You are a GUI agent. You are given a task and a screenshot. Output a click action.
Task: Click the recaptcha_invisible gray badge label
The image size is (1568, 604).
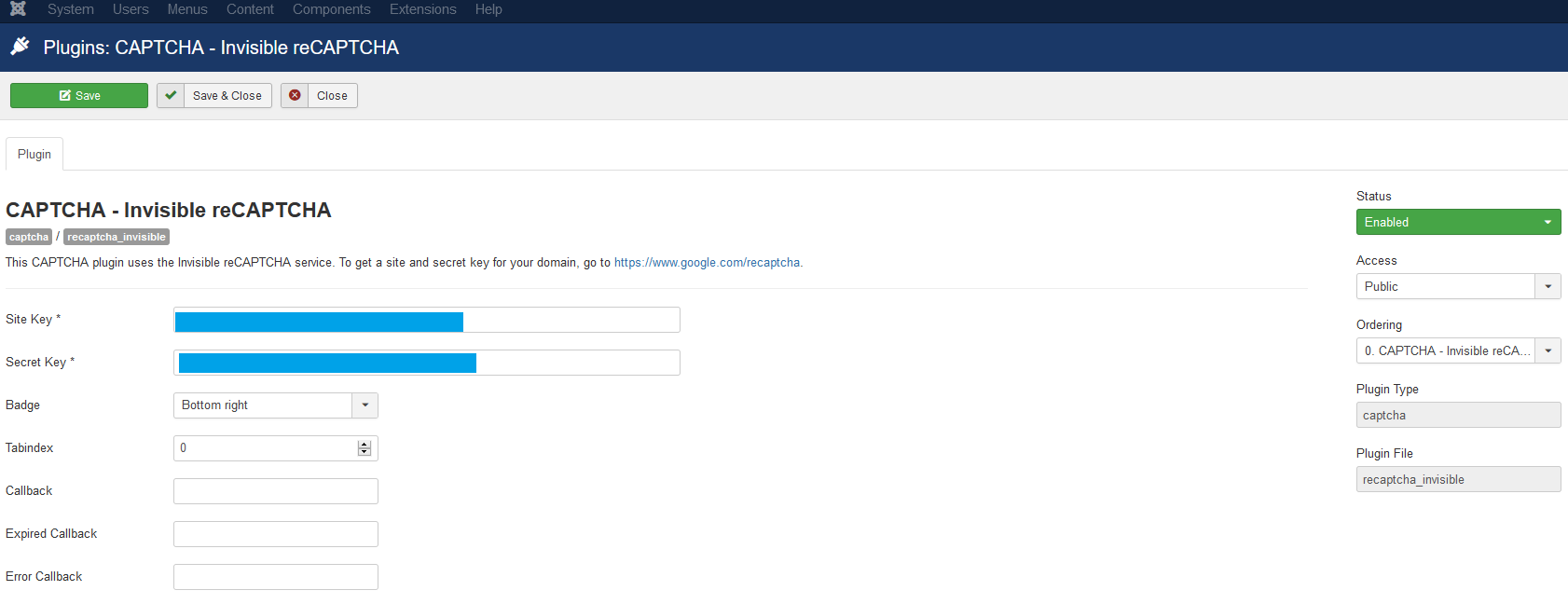click(117, 237)
